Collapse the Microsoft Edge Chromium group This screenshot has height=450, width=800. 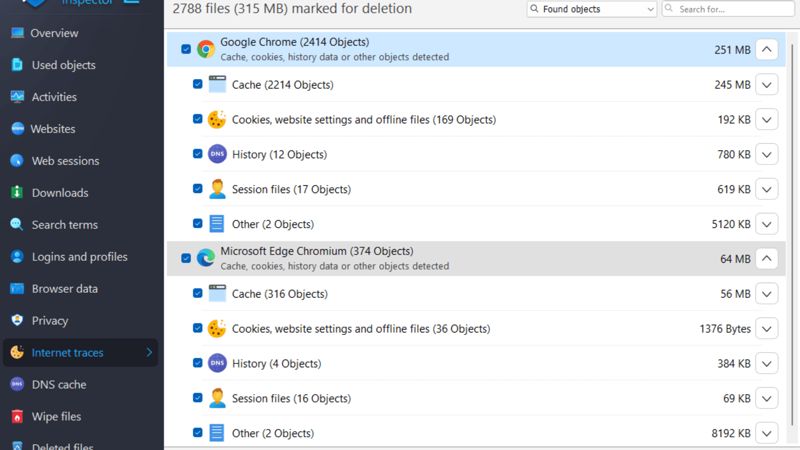[766, 259]
